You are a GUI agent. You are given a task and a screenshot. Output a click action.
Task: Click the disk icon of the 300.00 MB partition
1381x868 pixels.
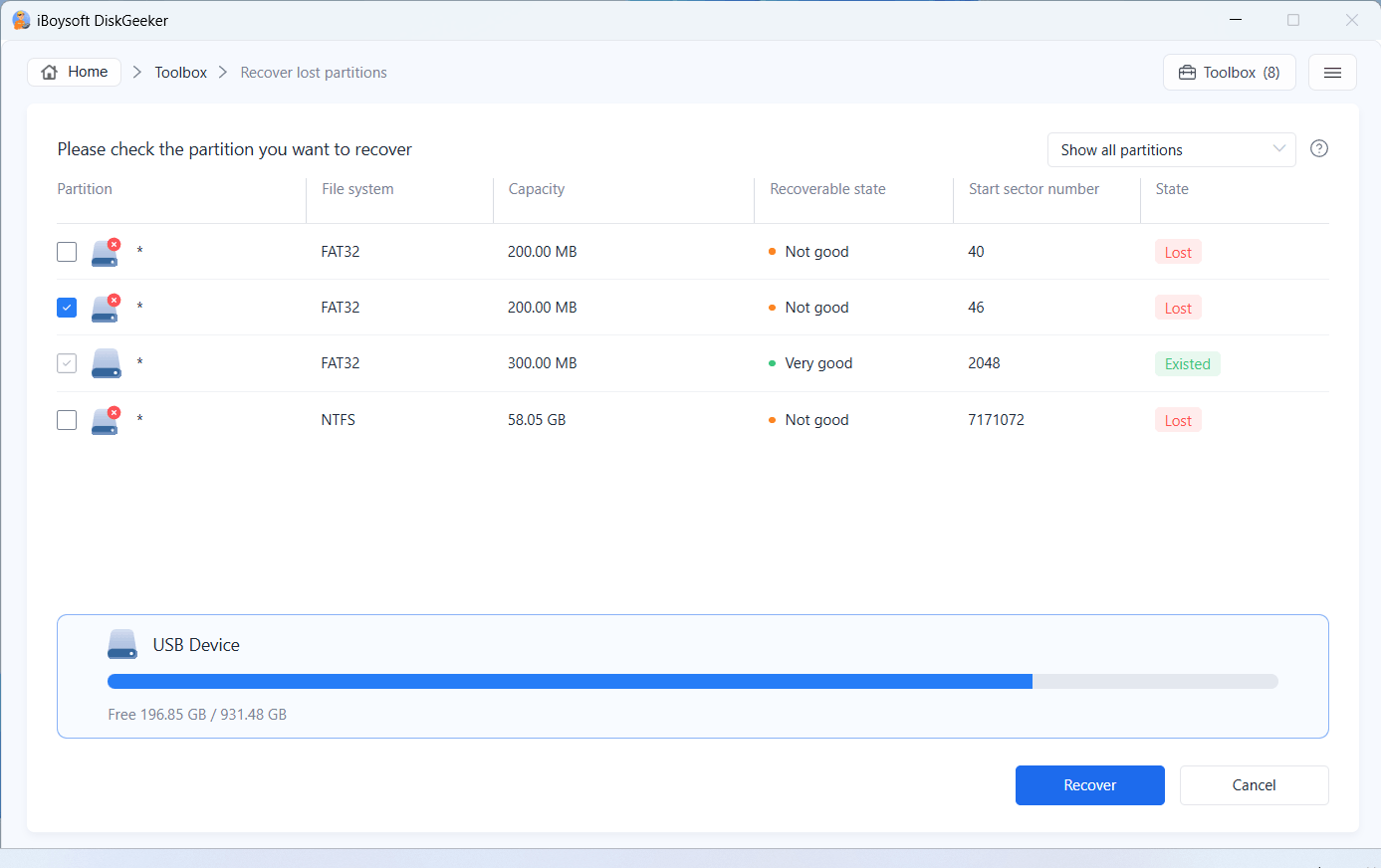tap(106, 363)
